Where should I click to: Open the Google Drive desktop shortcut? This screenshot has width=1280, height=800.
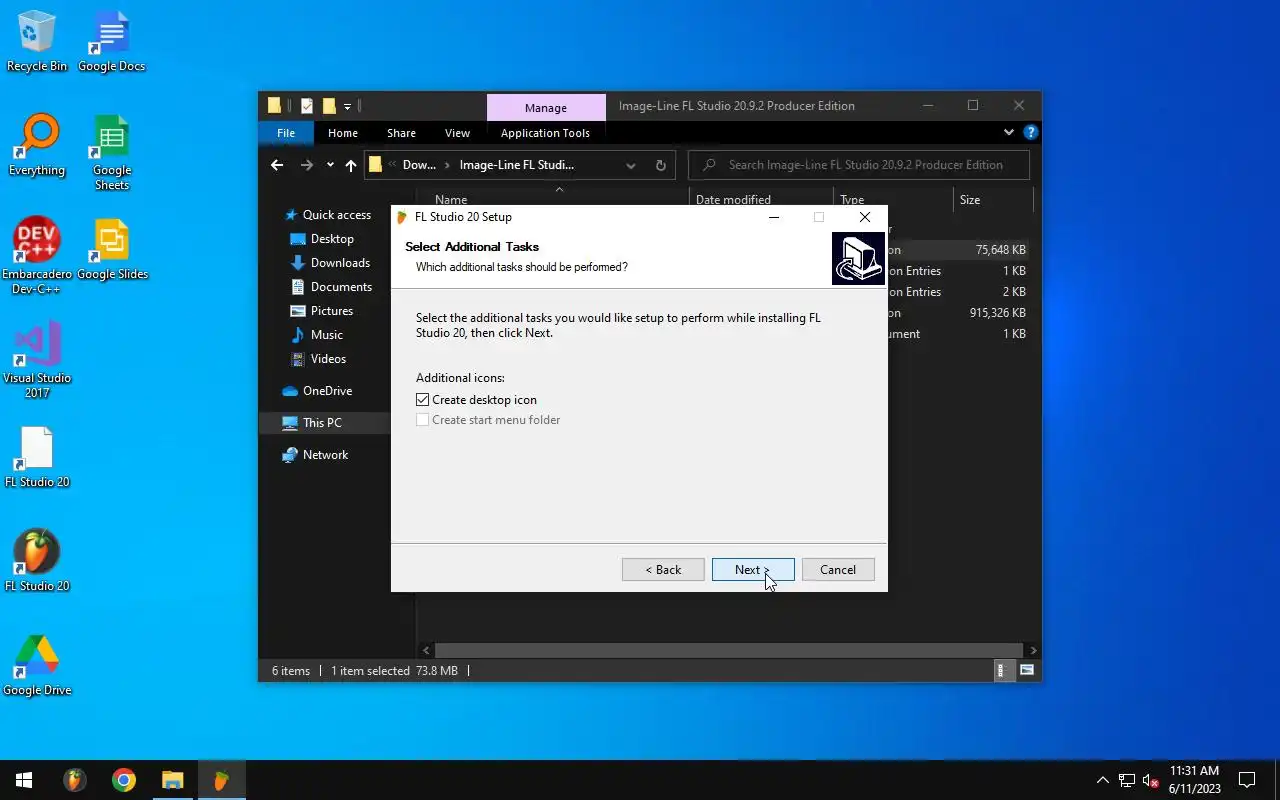[37, 665]
